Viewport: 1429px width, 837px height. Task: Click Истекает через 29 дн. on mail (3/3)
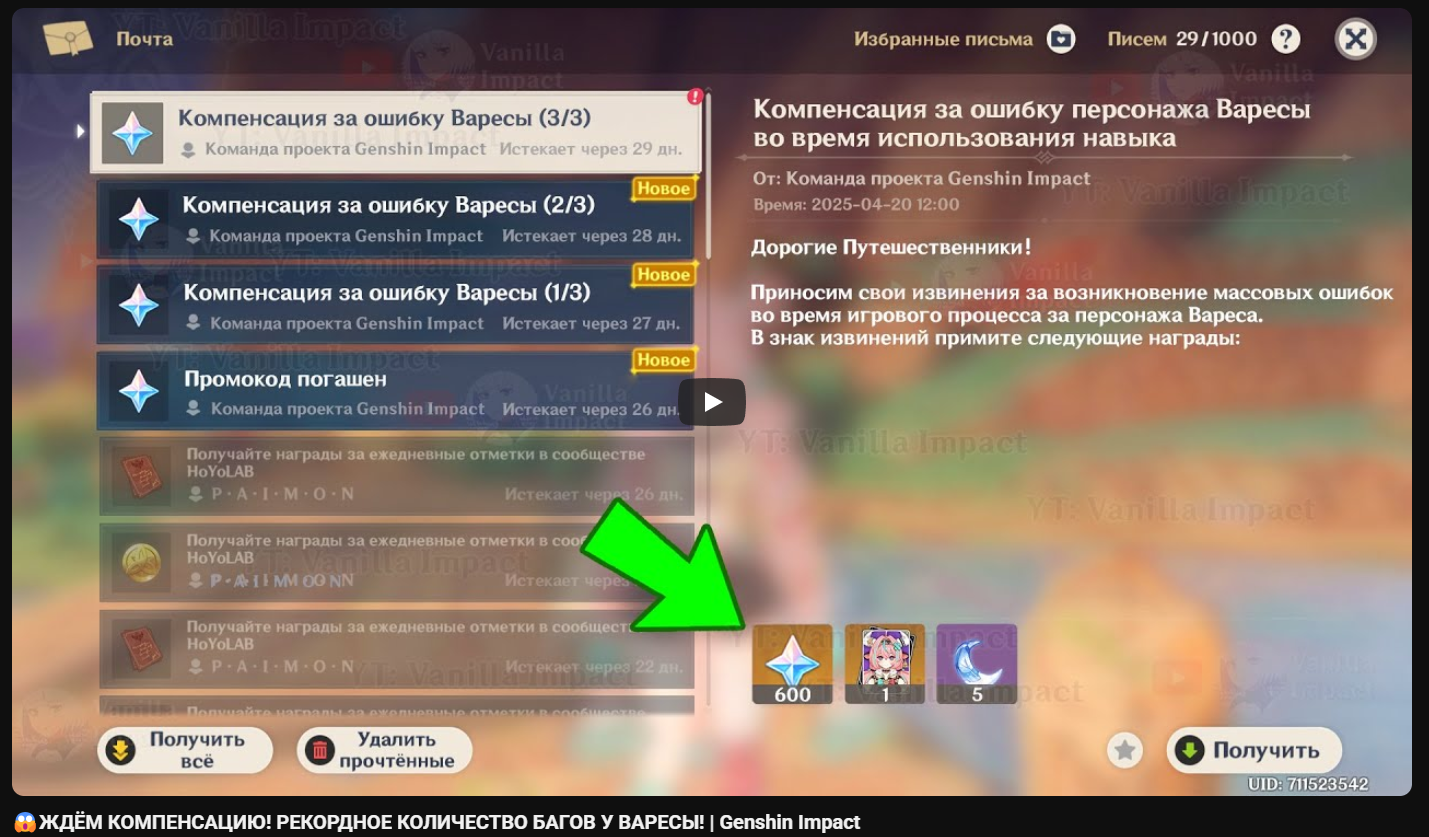point(591,149)
